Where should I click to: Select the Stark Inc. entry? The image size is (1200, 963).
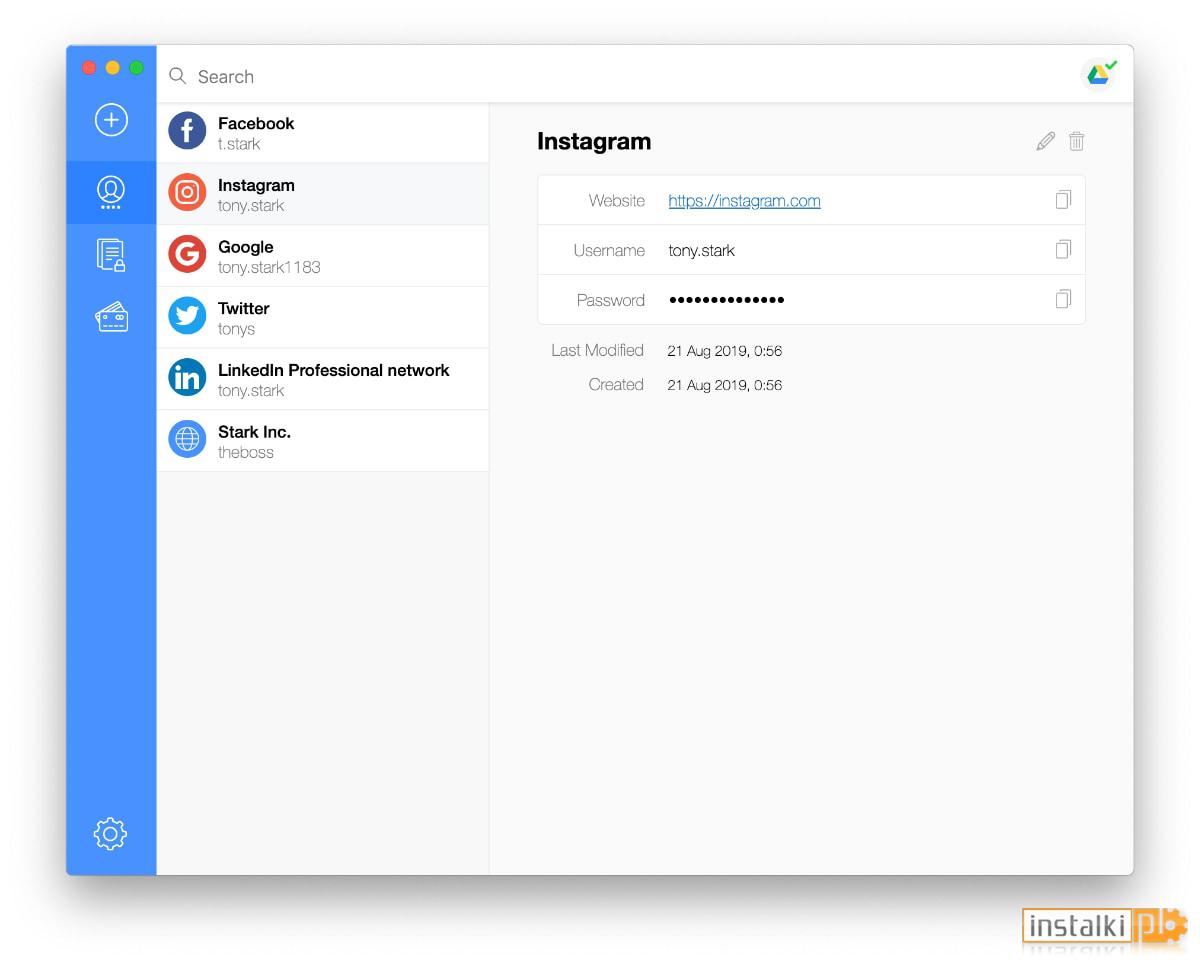322,441
